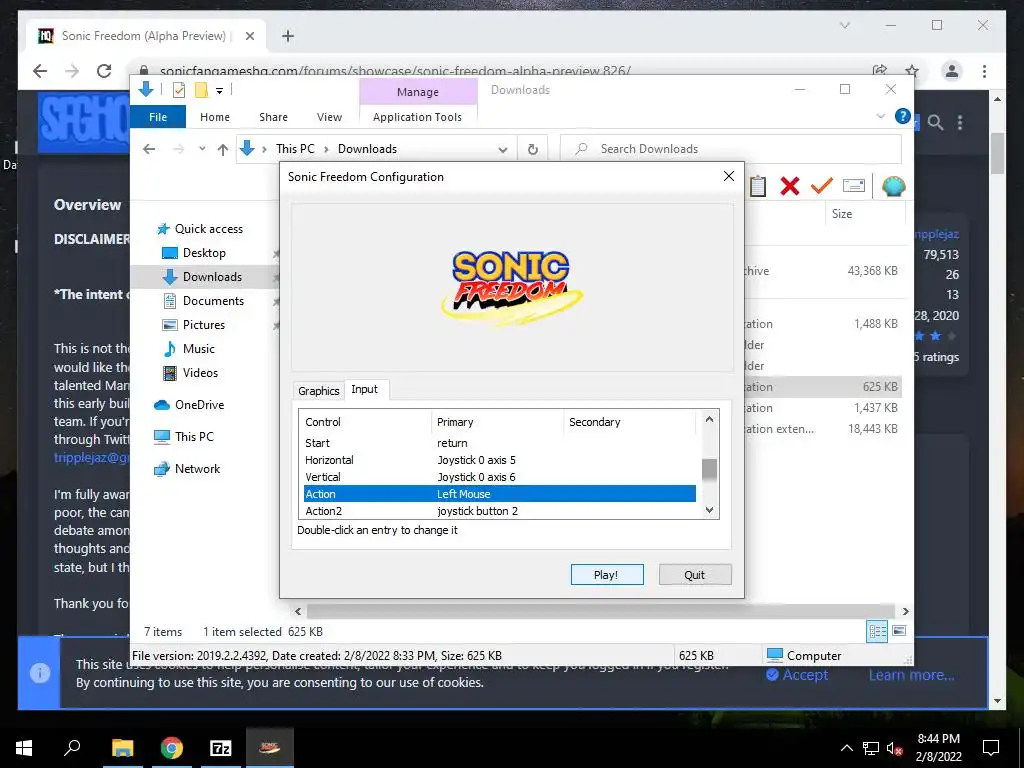Image resolution: width=1024 pixels, height=768 pixels.
Task: Open taskbar search
Action: click(72, 748)
